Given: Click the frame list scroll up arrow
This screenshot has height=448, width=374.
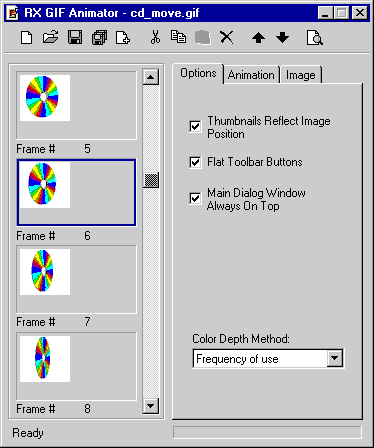Looking at the screenshot, I should (x=151, y=77).
